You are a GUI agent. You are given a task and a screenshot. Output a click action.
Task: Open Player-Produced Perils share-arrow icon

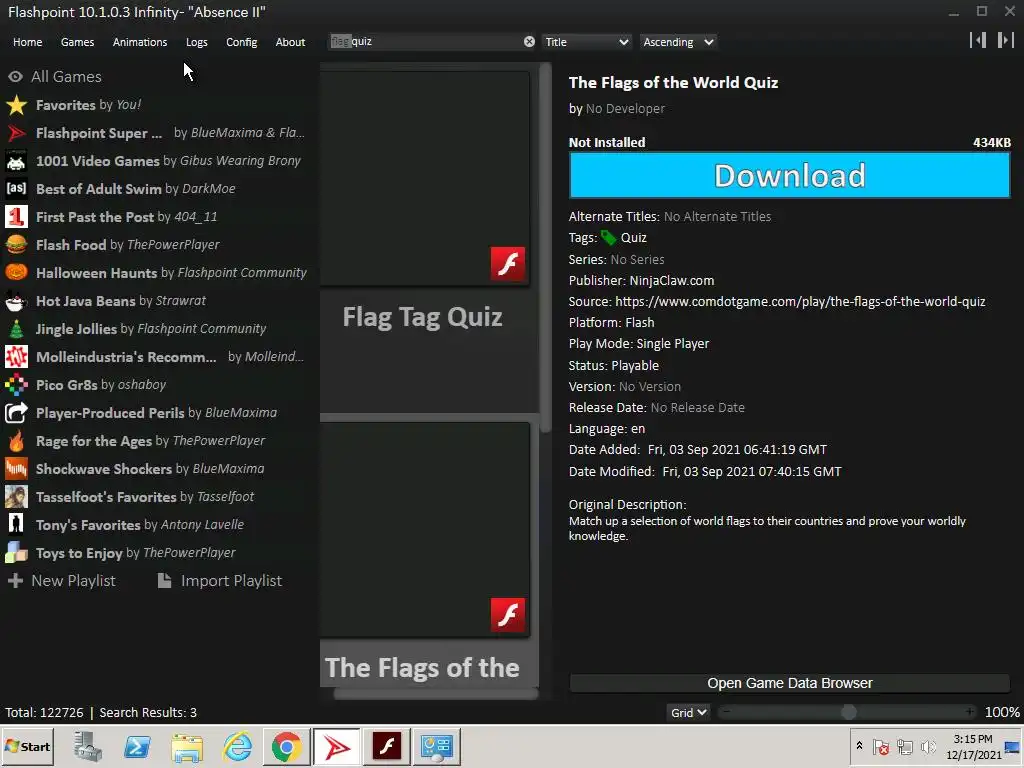pos(16,413)
